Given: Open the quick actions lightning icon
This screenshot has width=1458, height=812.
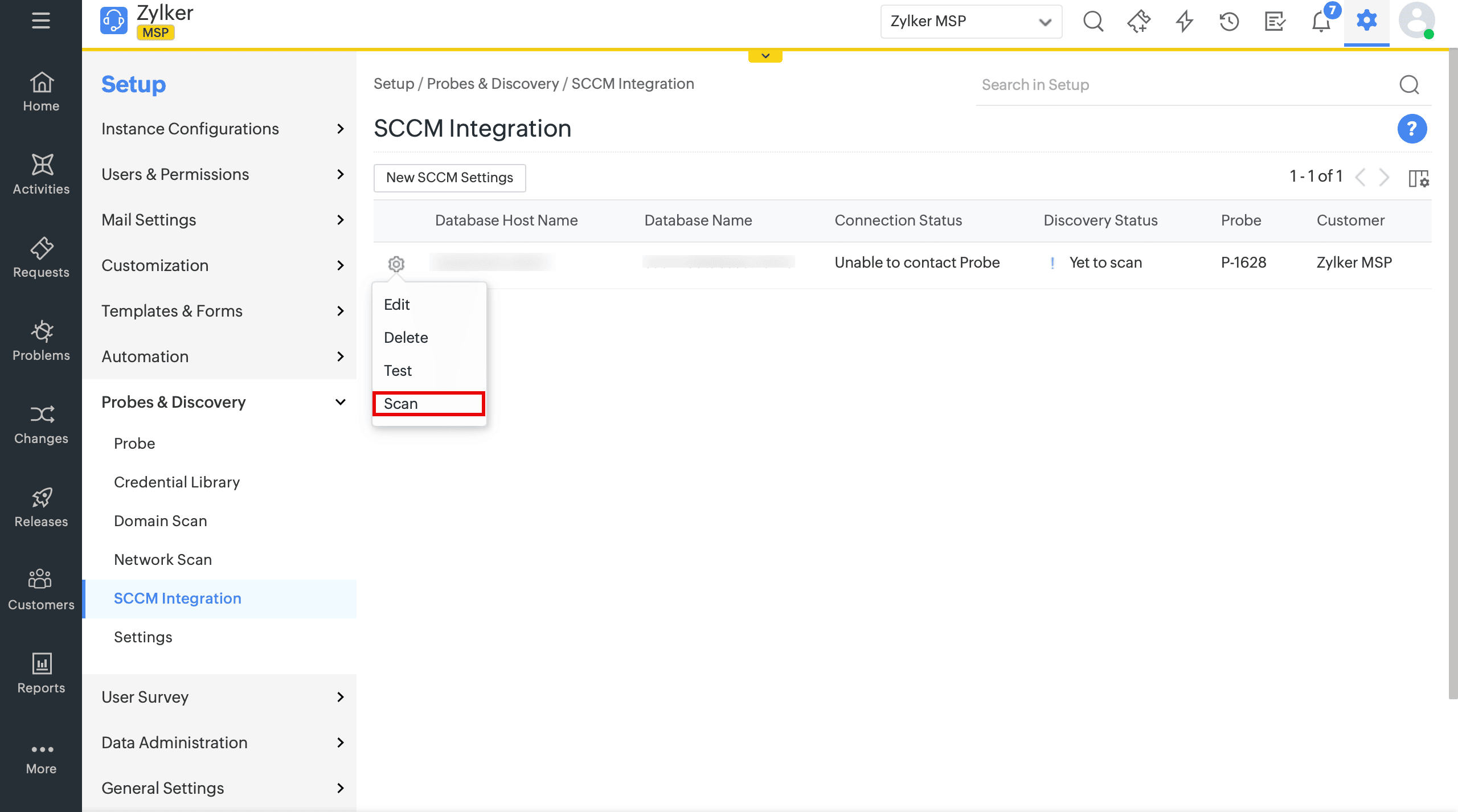Looking at the screenshot, I should (x=1184, y=22).
